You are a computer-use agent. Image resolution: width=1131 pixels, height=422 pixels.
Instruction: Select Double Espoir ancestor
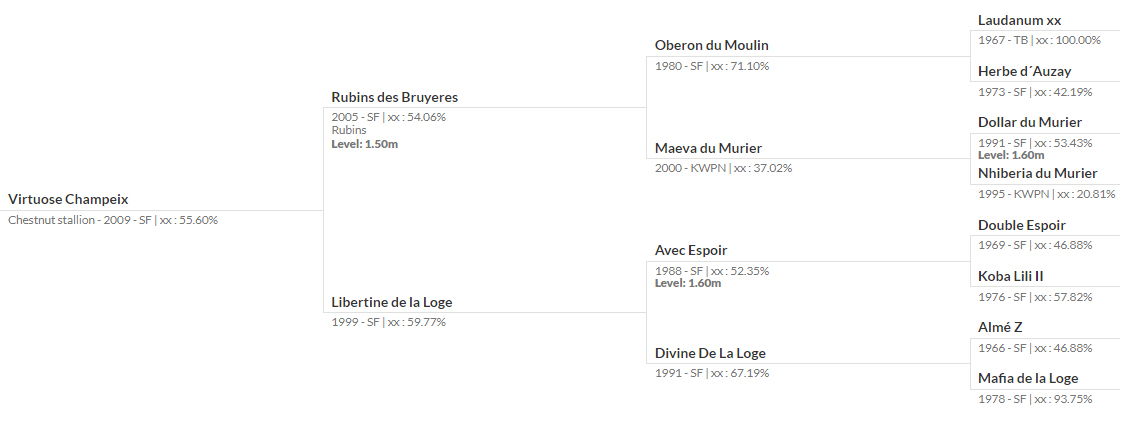click(x=1022, y=225)
